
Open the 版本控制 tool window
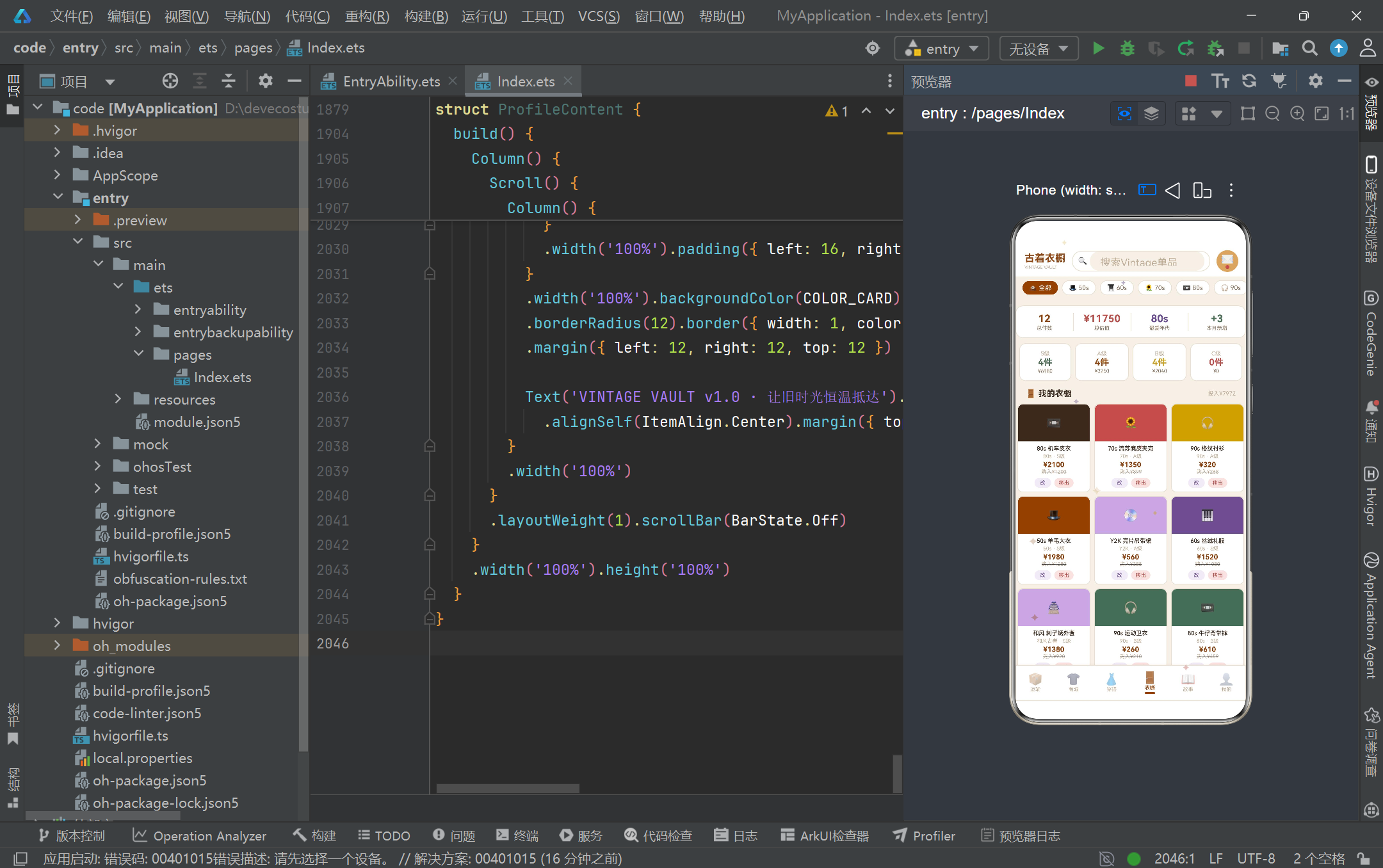pyautogui.click(x=72, y=835)
